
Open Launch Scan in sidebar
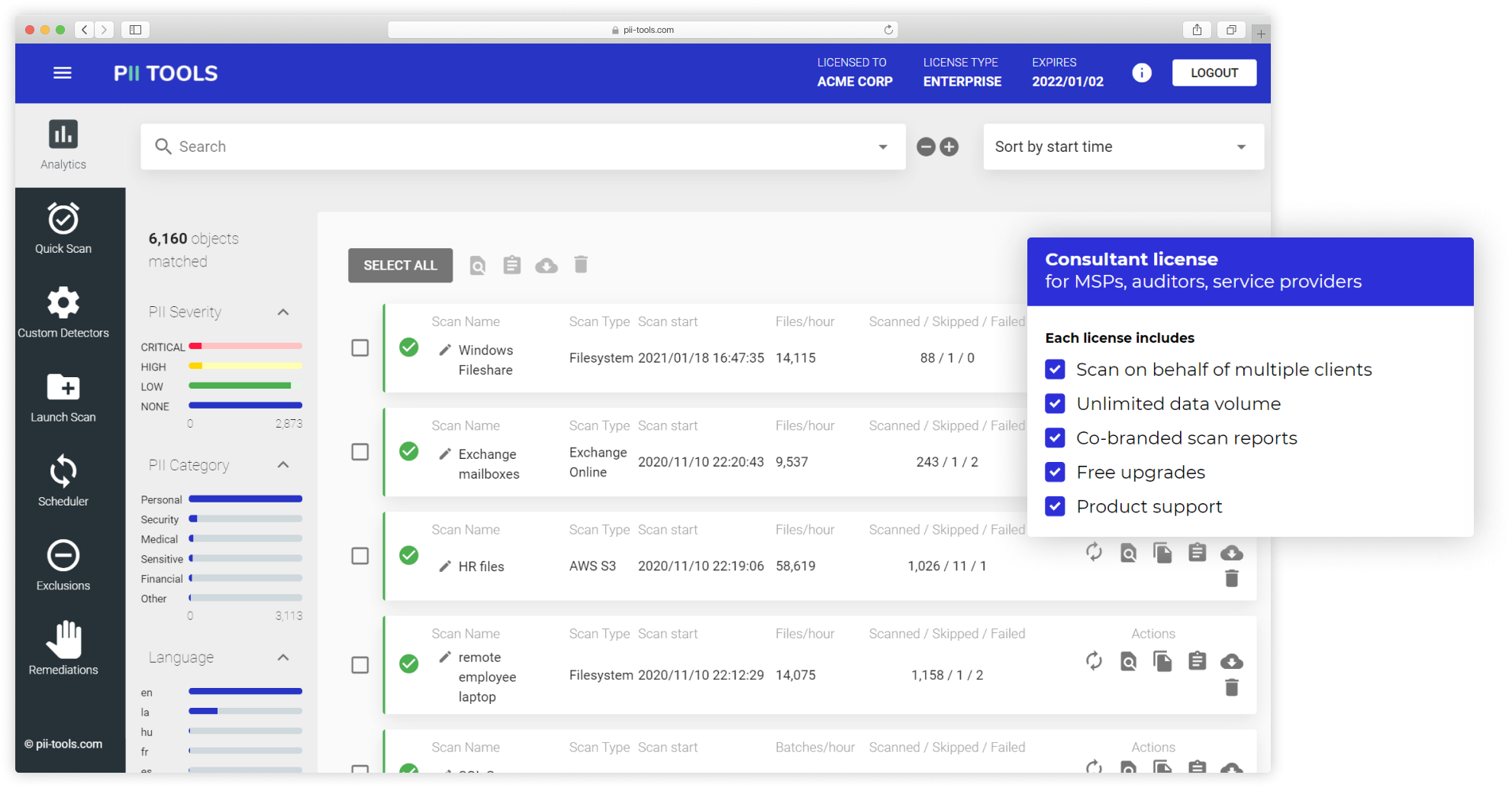tap(63, 397)
